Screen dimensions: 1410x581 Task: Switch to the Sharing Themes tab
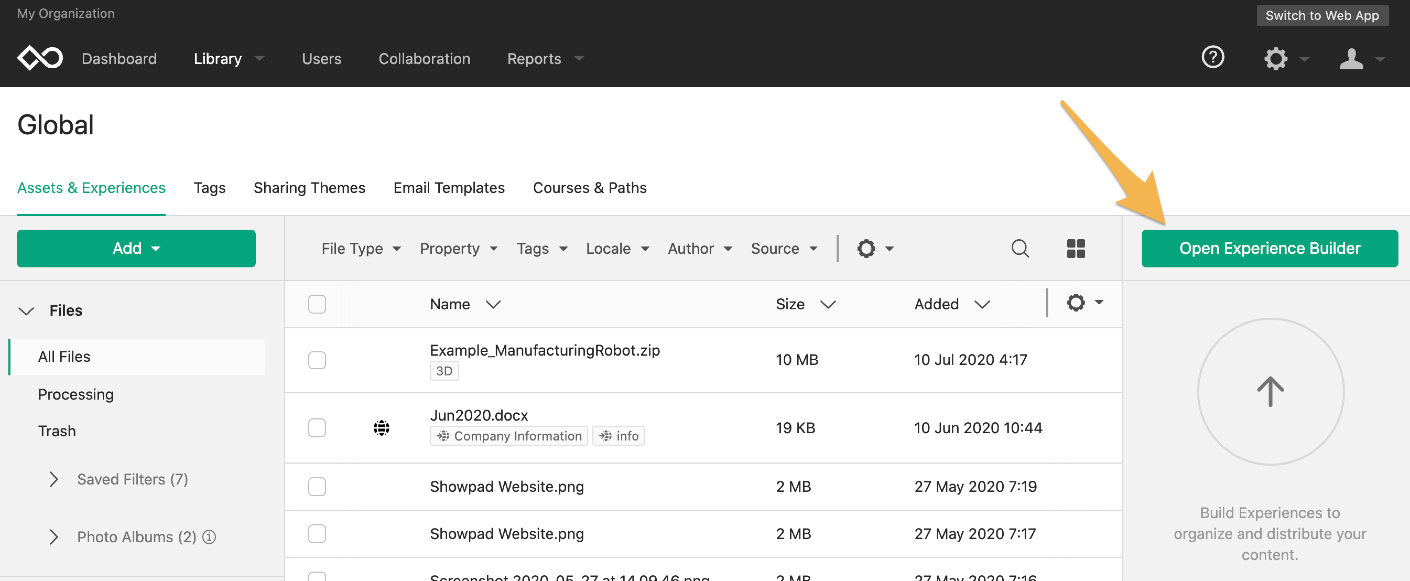tap(310, 188)
